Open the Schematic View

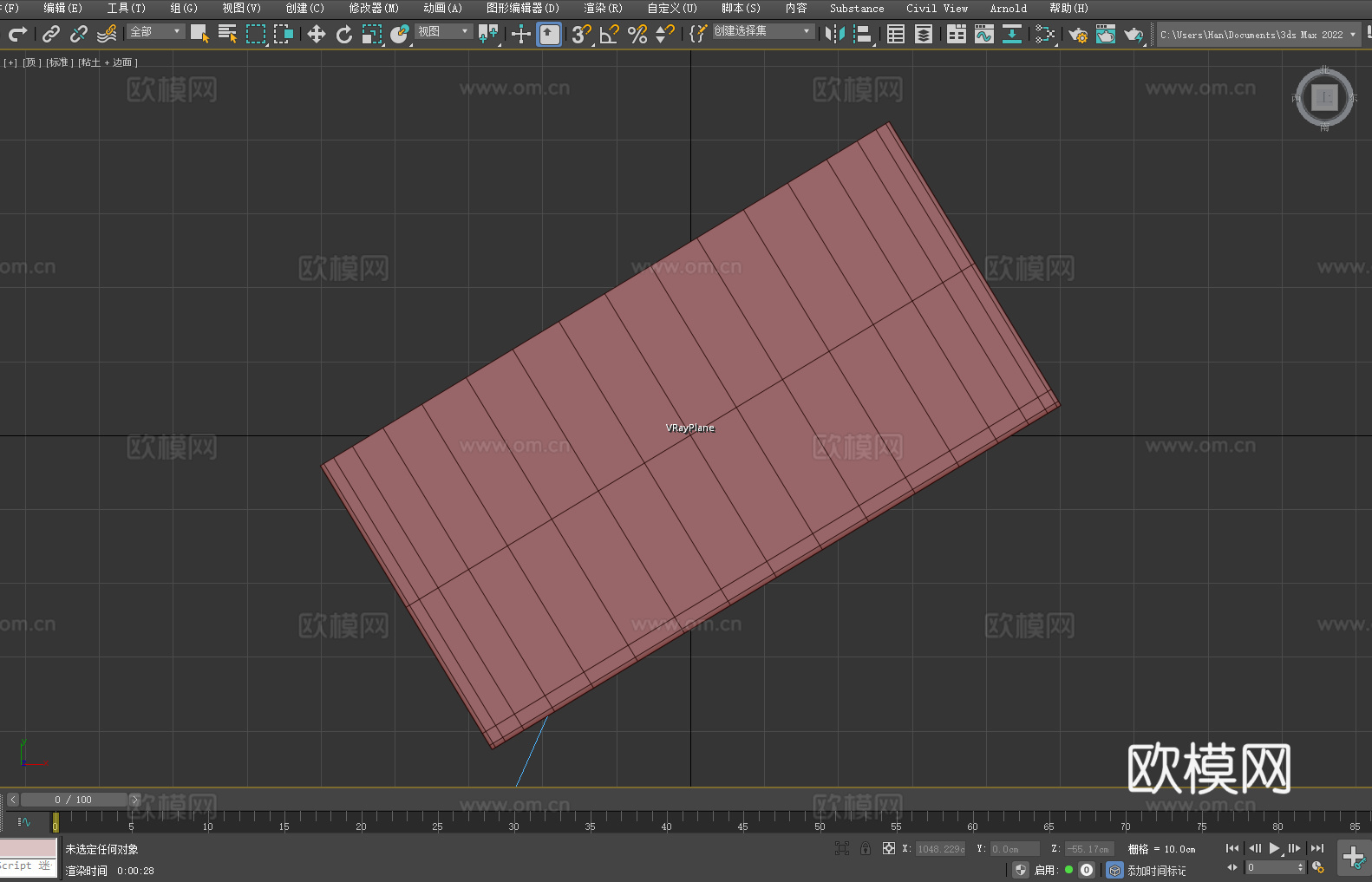click(x=1012, y=34)
